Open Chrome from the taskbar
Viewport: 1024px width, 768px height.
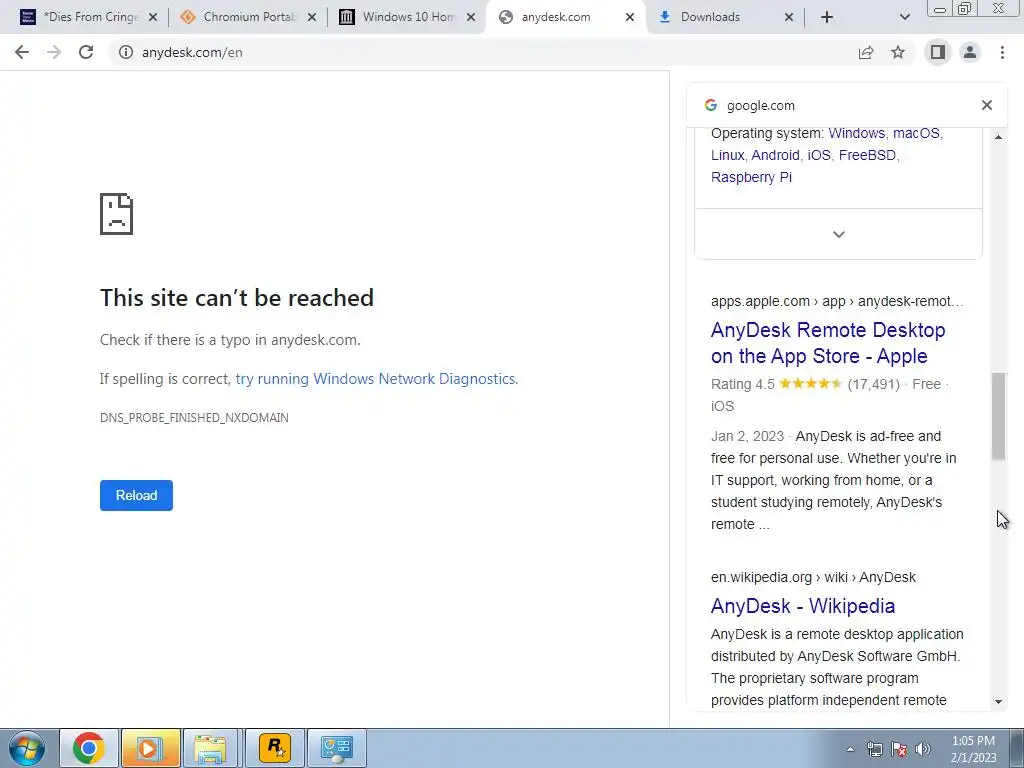pyautogui.click(x=89, y=748)
